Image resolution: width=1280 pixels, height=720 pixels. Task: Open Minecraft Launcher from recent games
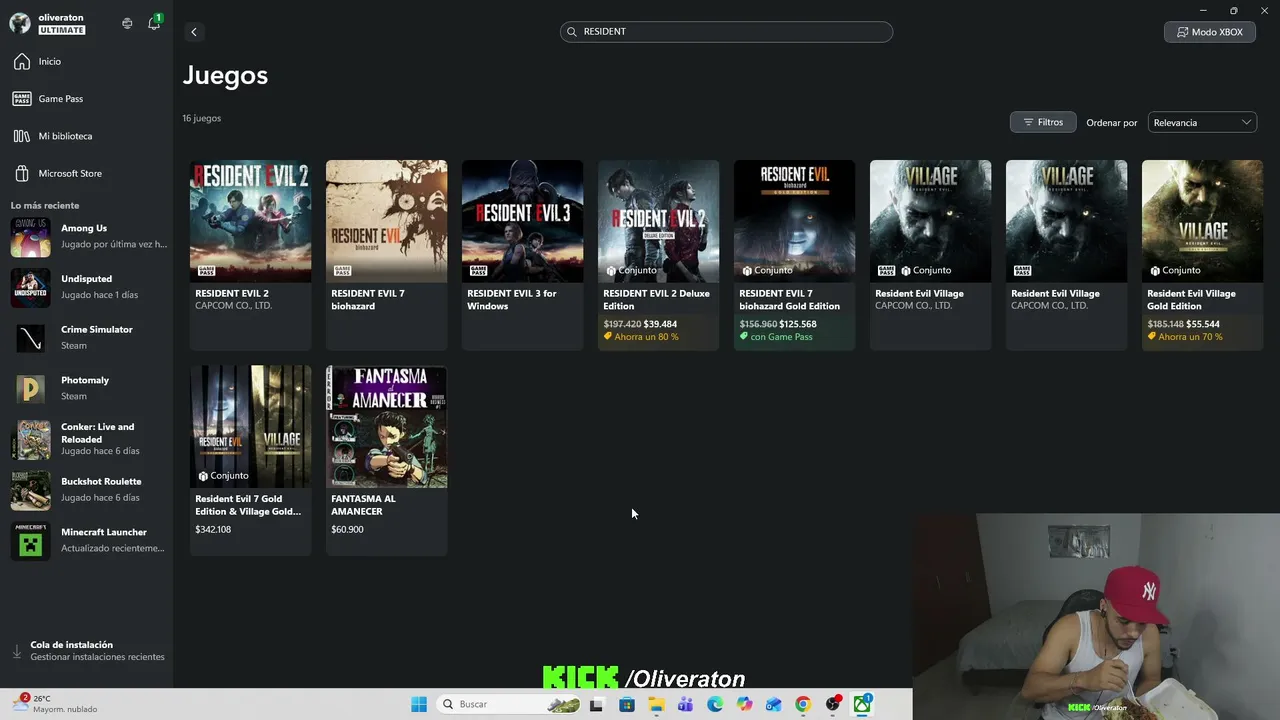(87, 540)
